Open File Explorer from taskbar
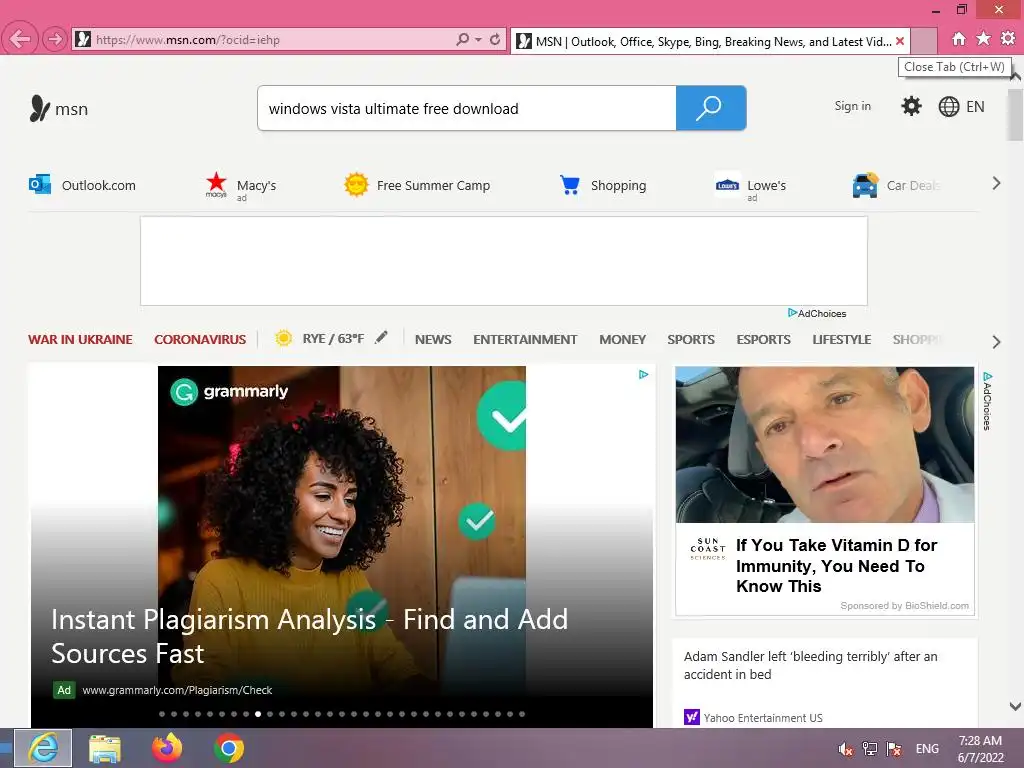Screen dimensions: 1024x768 [104, 748]
